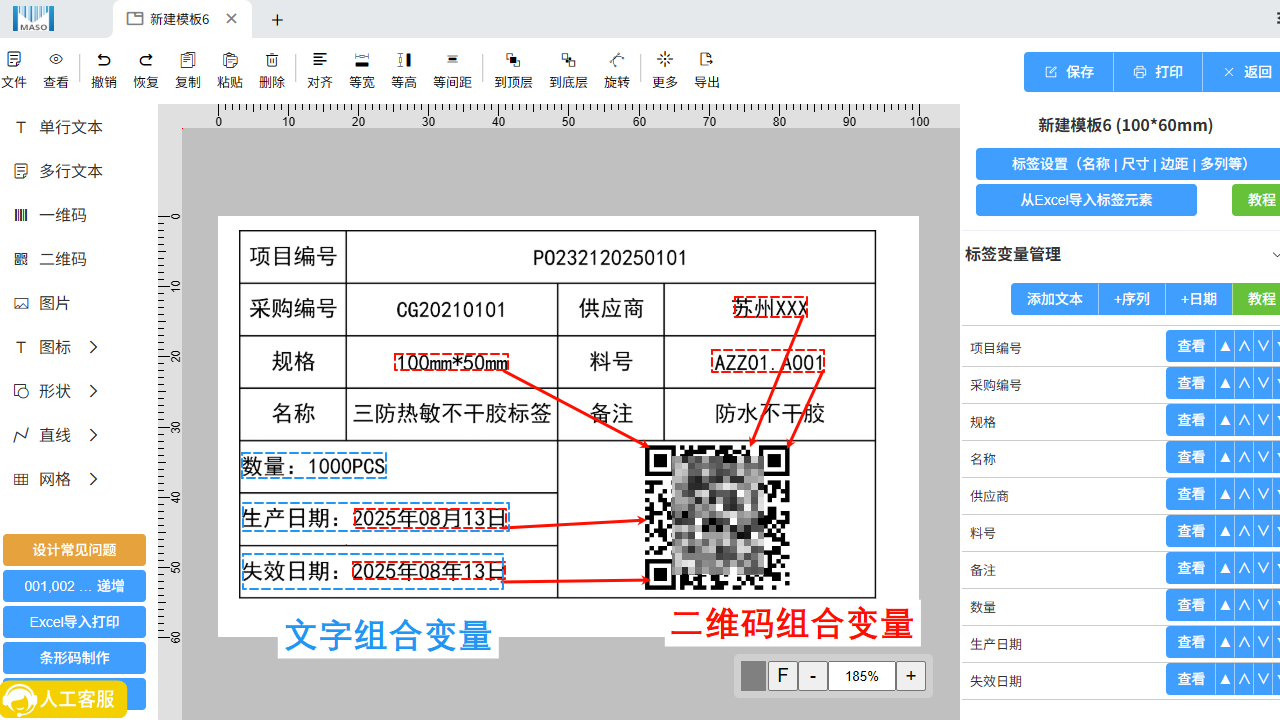View the 数量 variable
Screen dimensions: 1280x720
click(x=1191, y=606)
